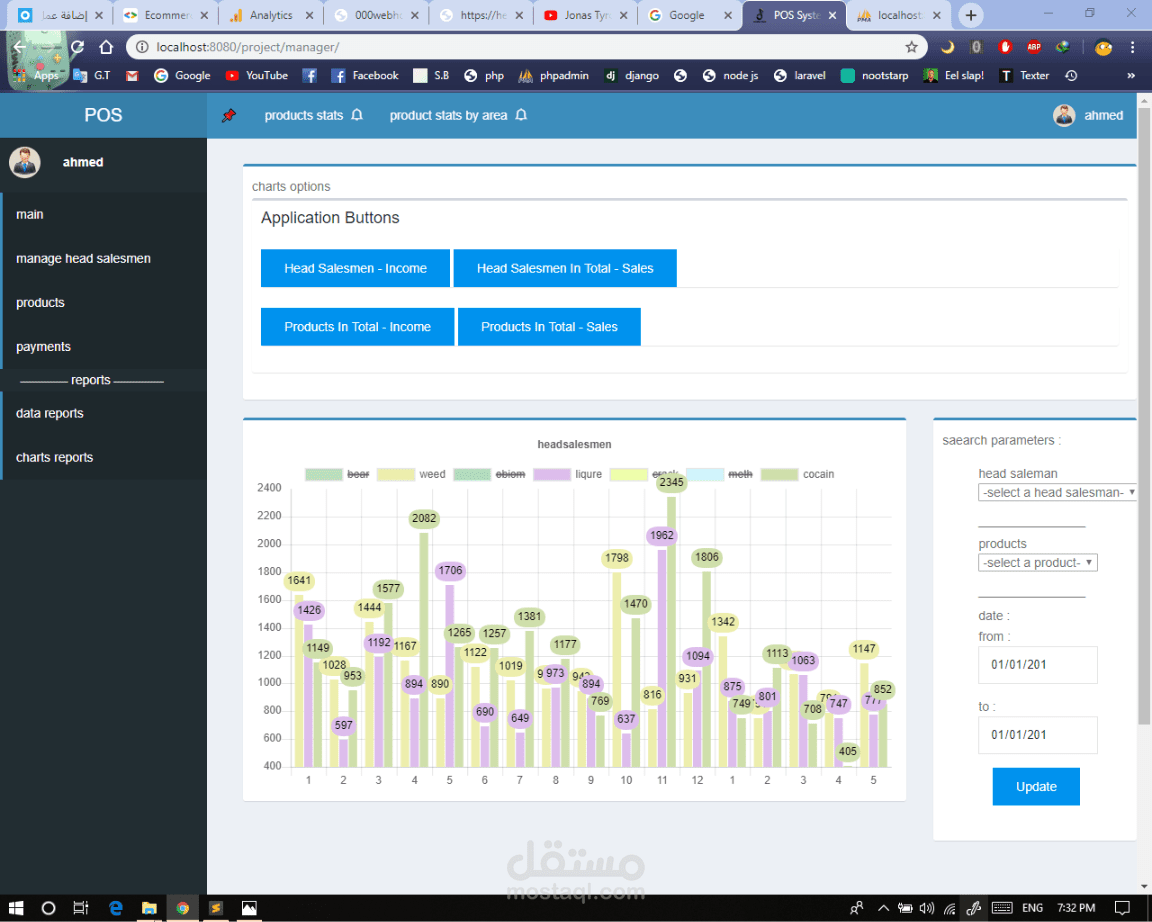
Task: Click the from date input field
Action: 1037,665
